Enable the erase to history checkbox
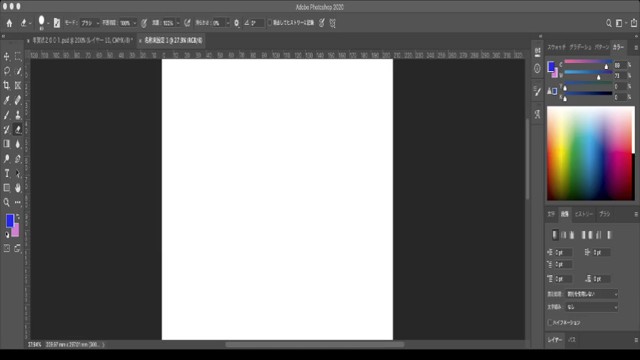The width and height of the screenshot is (640, 360). pos(269,23)
